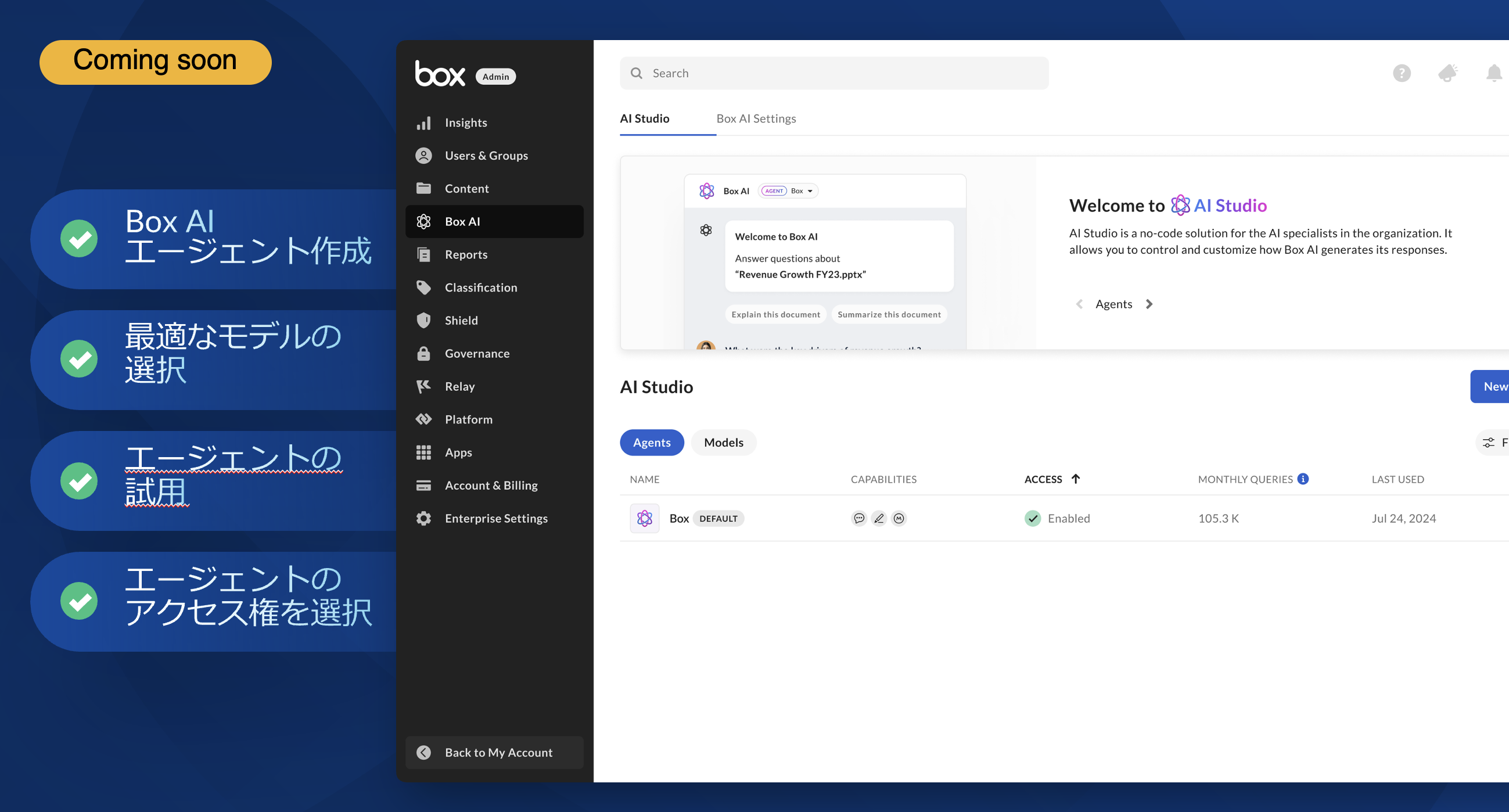The height and width of the screenshot is (812, 1509).
Task: Click the monthly queries info icon
Action: (1303, 479)
